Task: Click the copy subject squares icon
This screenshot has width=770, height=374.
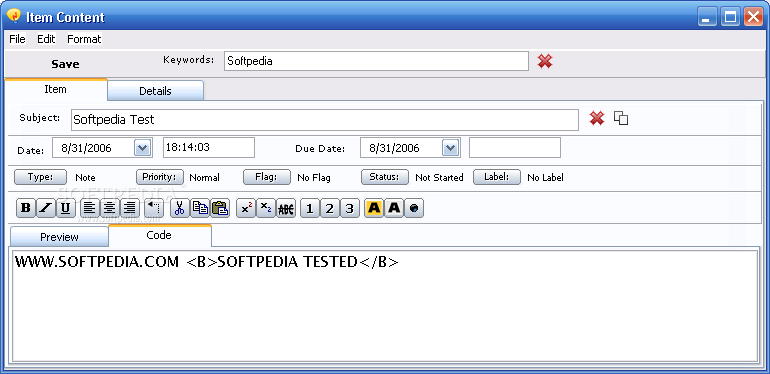Action: tap(621, 118)
